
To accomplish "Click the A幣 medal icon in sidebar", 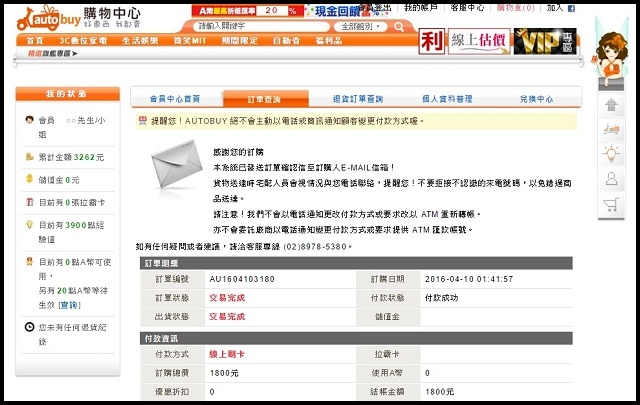I will 29,261.
